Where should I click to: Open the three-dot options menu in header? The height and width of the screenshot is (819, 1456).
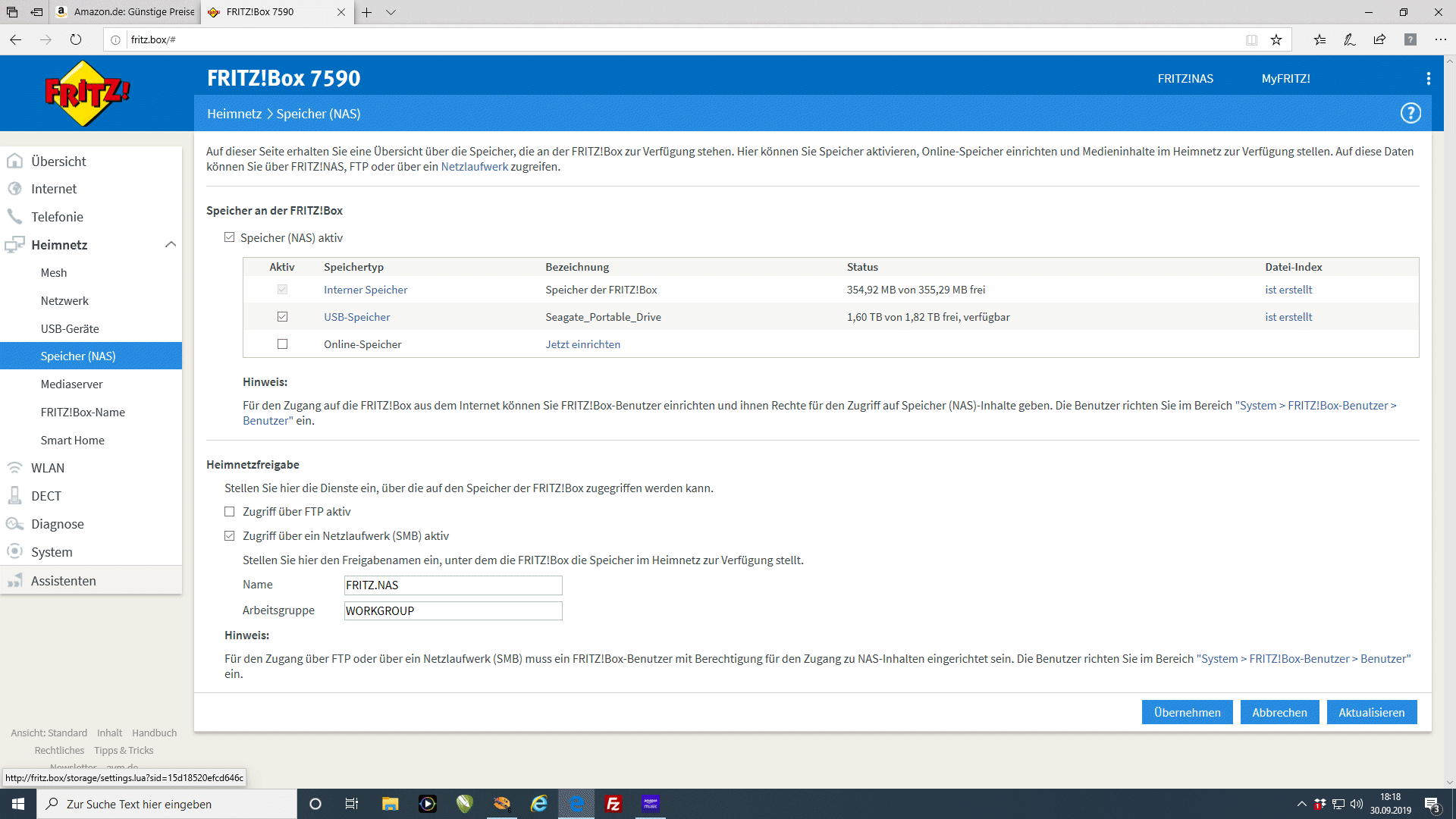click(1429, 79)
